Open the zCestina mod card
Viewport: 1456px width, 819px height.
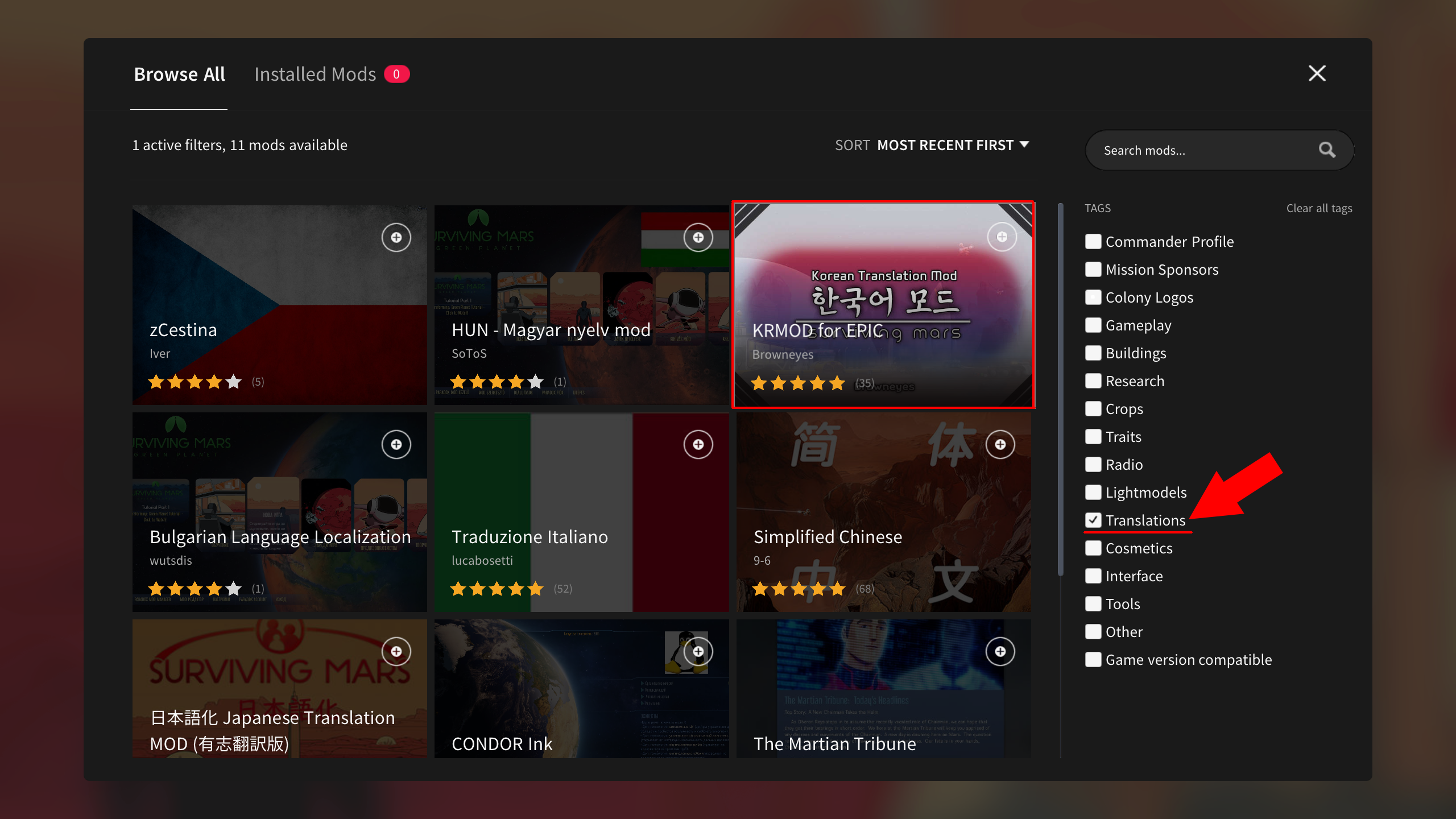point(279,305)
